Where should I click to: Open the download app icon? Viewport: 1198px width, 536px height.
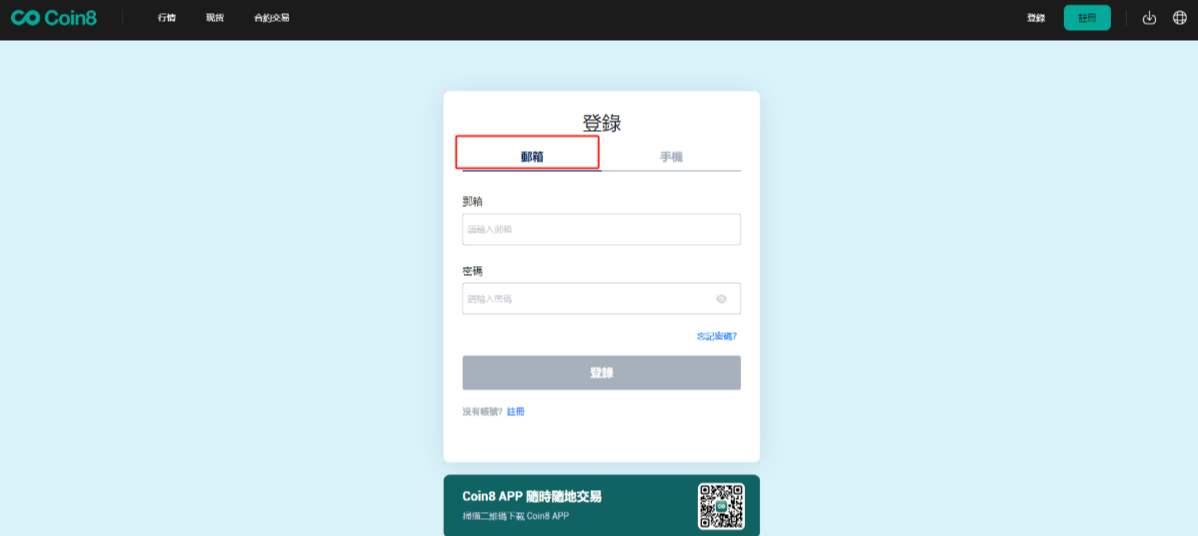(1149, 18)
